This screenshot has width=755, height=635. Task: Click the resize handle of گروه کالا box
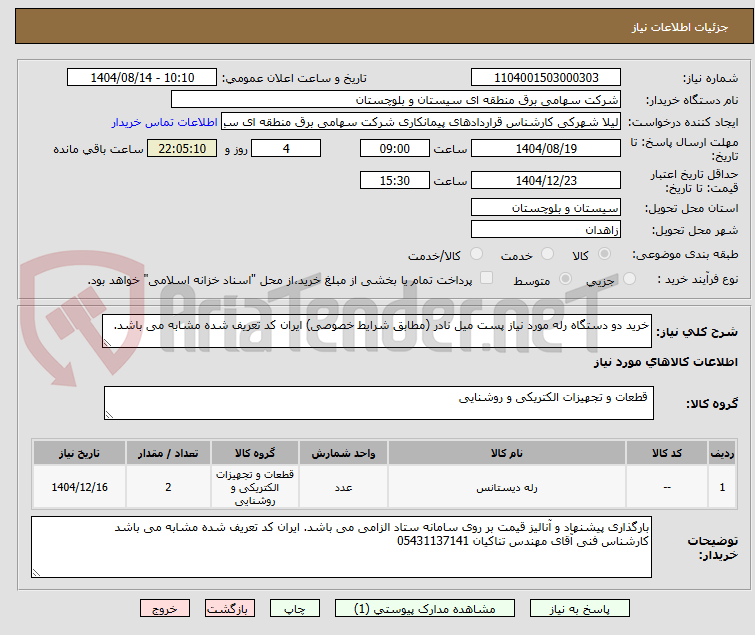coord(109,415)
